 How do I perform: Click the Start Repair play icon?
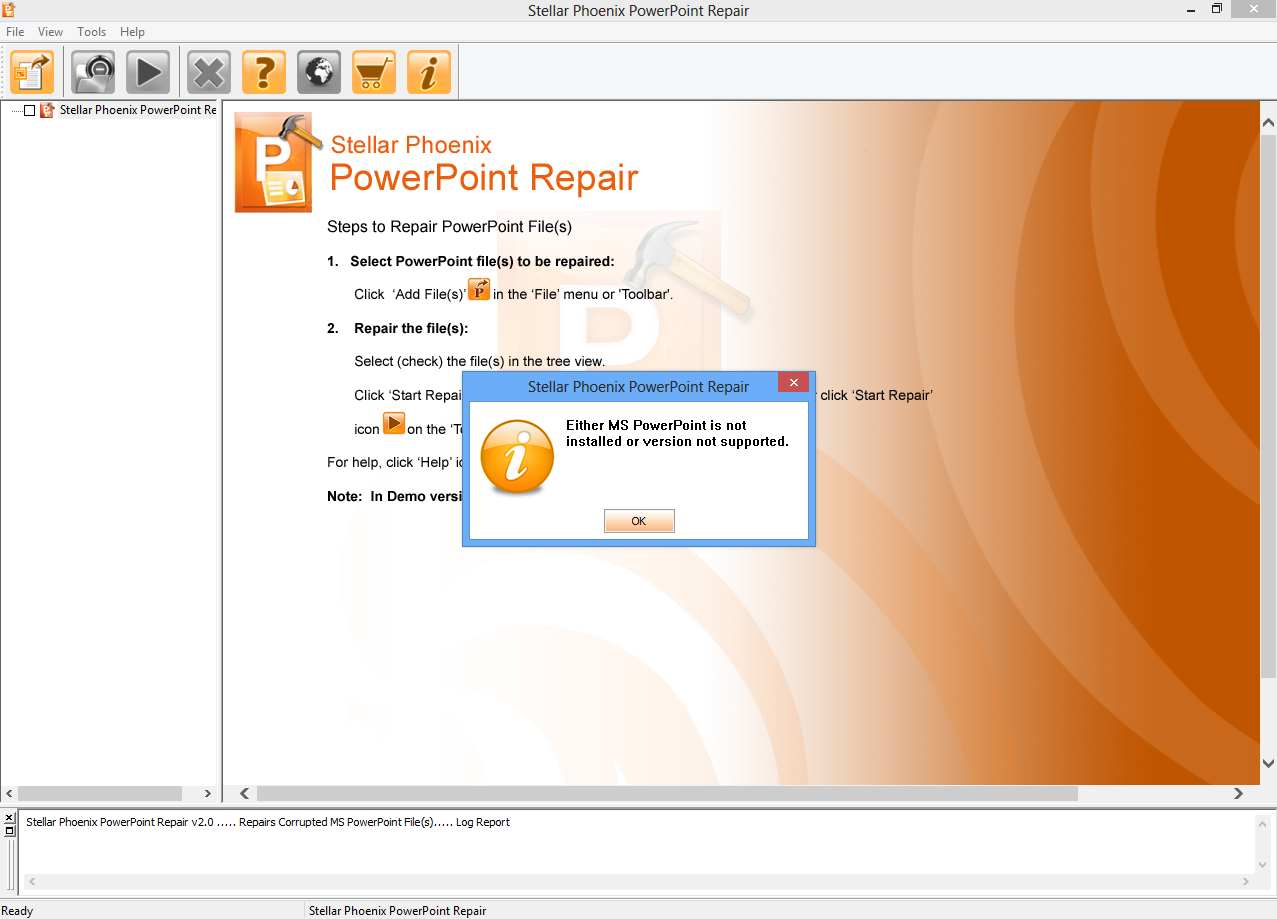pos(148,72)
